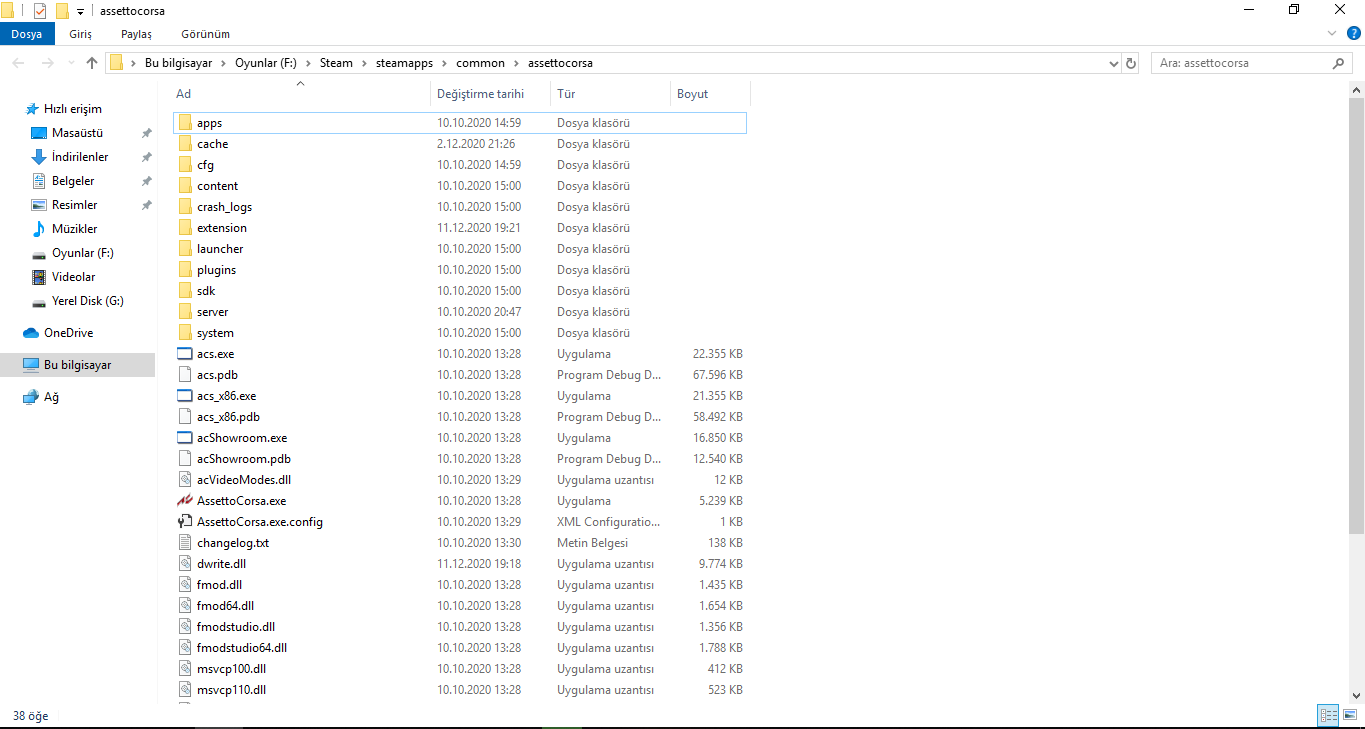
Task: Select the red AssettoCorsa.exe logo icon
Action: (184, 501)
